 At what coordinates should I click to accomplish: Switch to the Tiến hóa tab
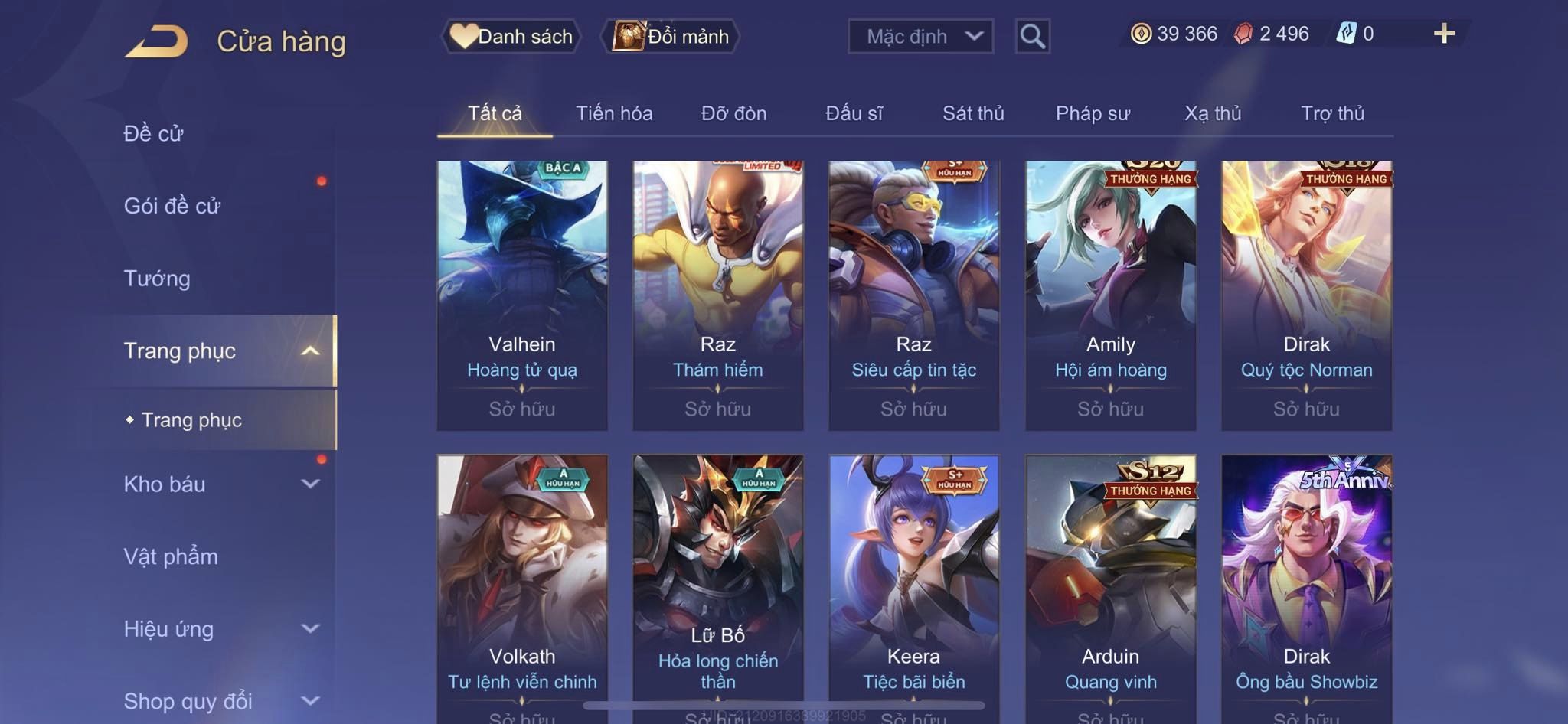[614, 113]
